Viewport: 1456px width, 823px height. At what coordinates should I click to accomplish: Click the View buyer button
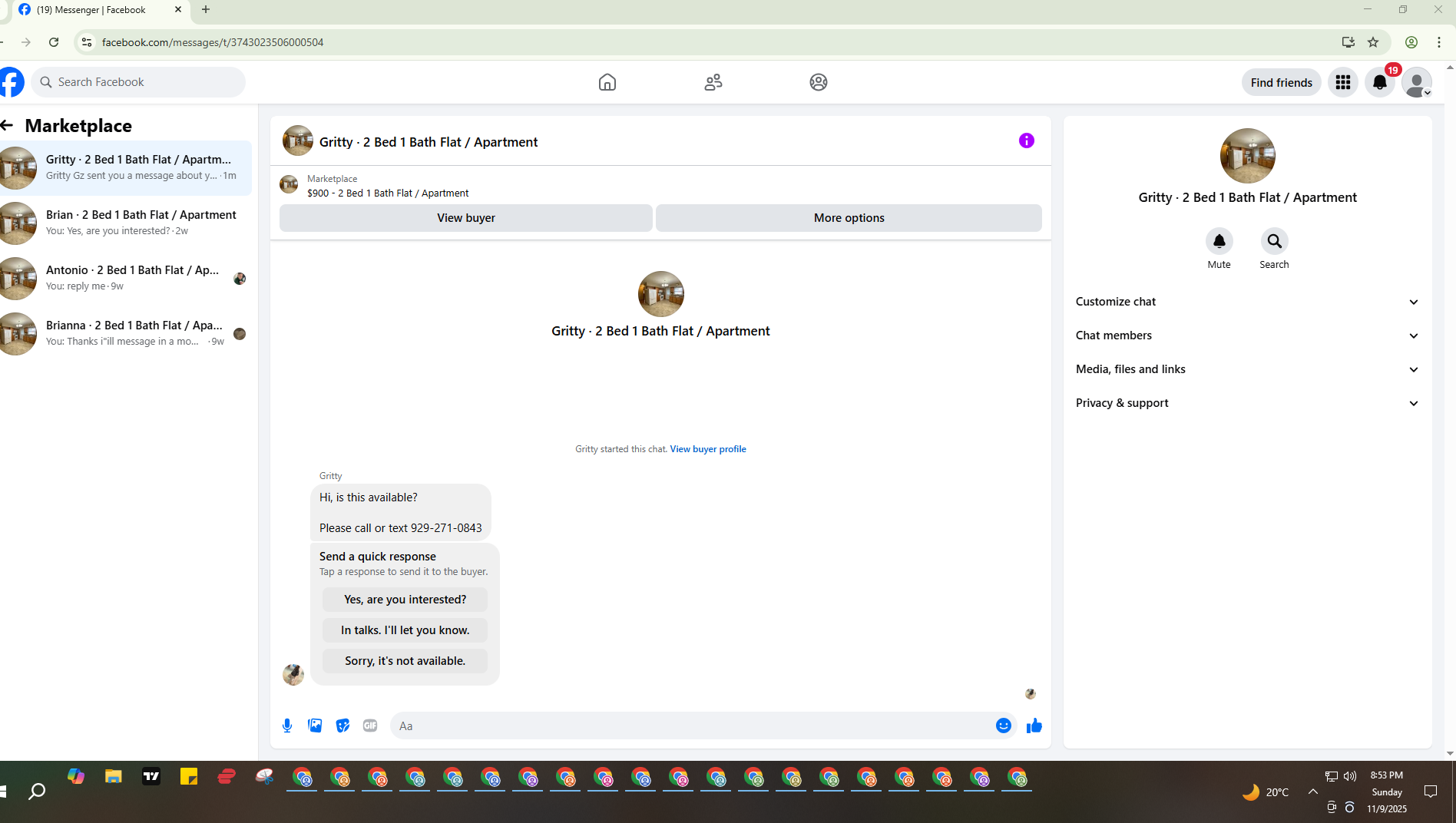(466, 218)
